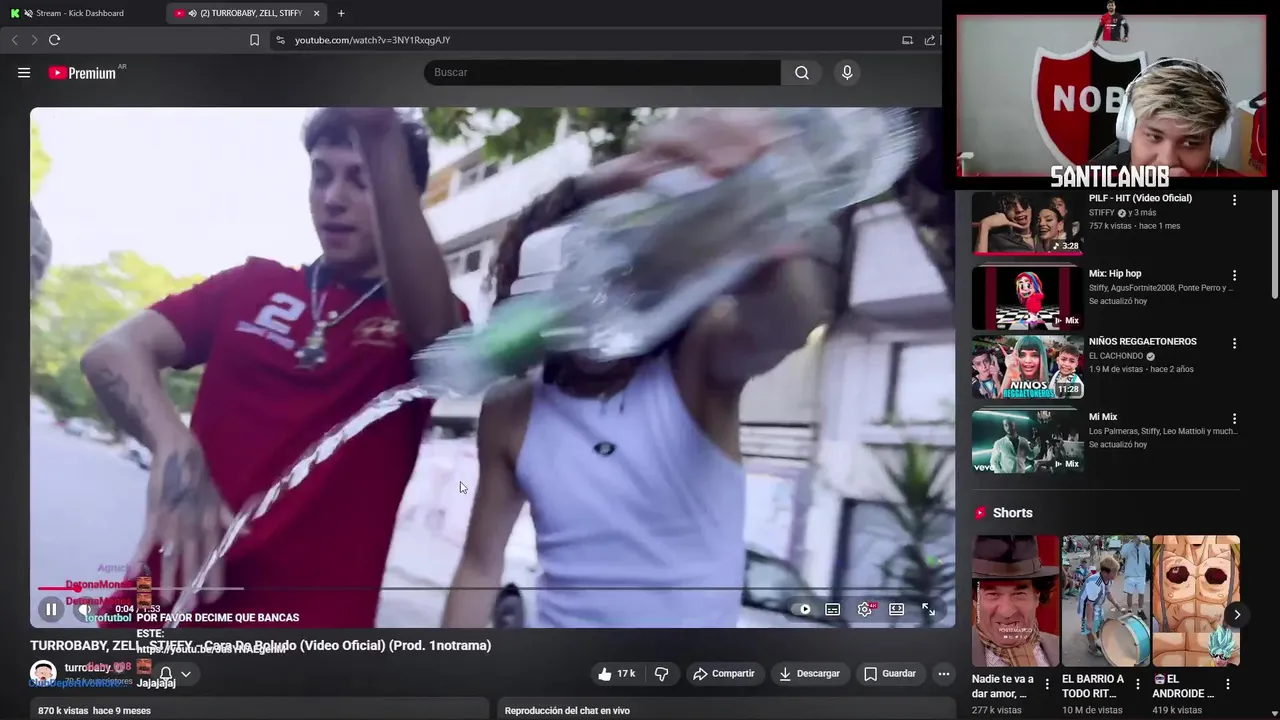
Task: Click the address bar URL
Action: tap(372, 40)
